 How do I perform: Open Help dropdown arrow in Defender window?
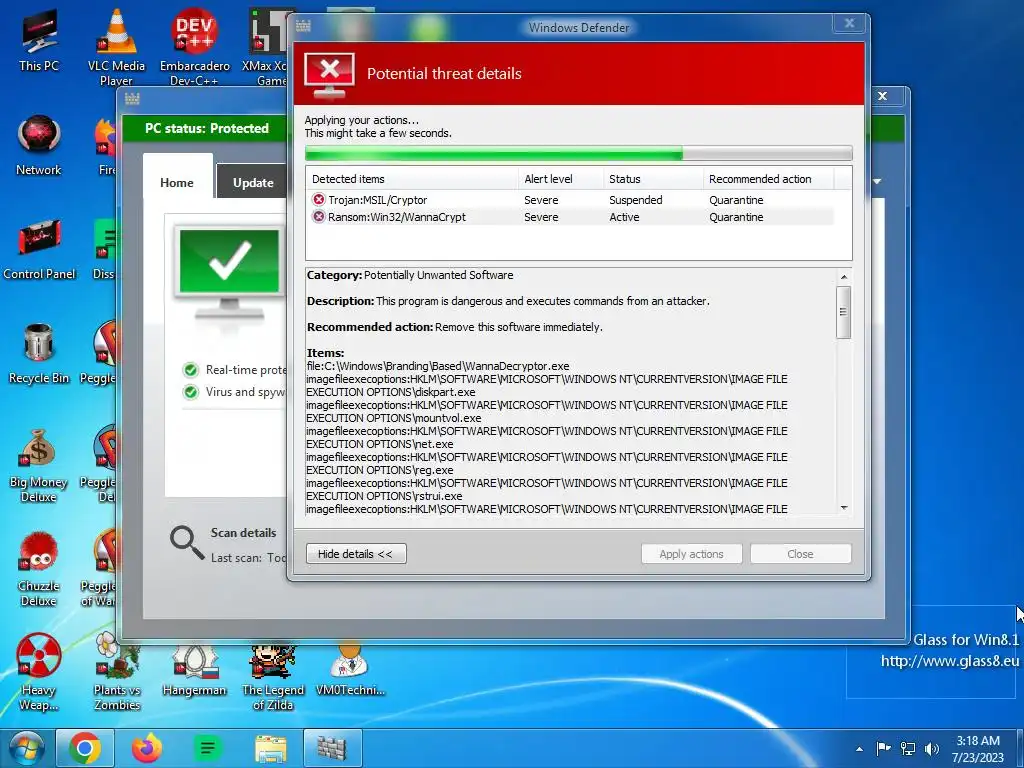[877, 182]
